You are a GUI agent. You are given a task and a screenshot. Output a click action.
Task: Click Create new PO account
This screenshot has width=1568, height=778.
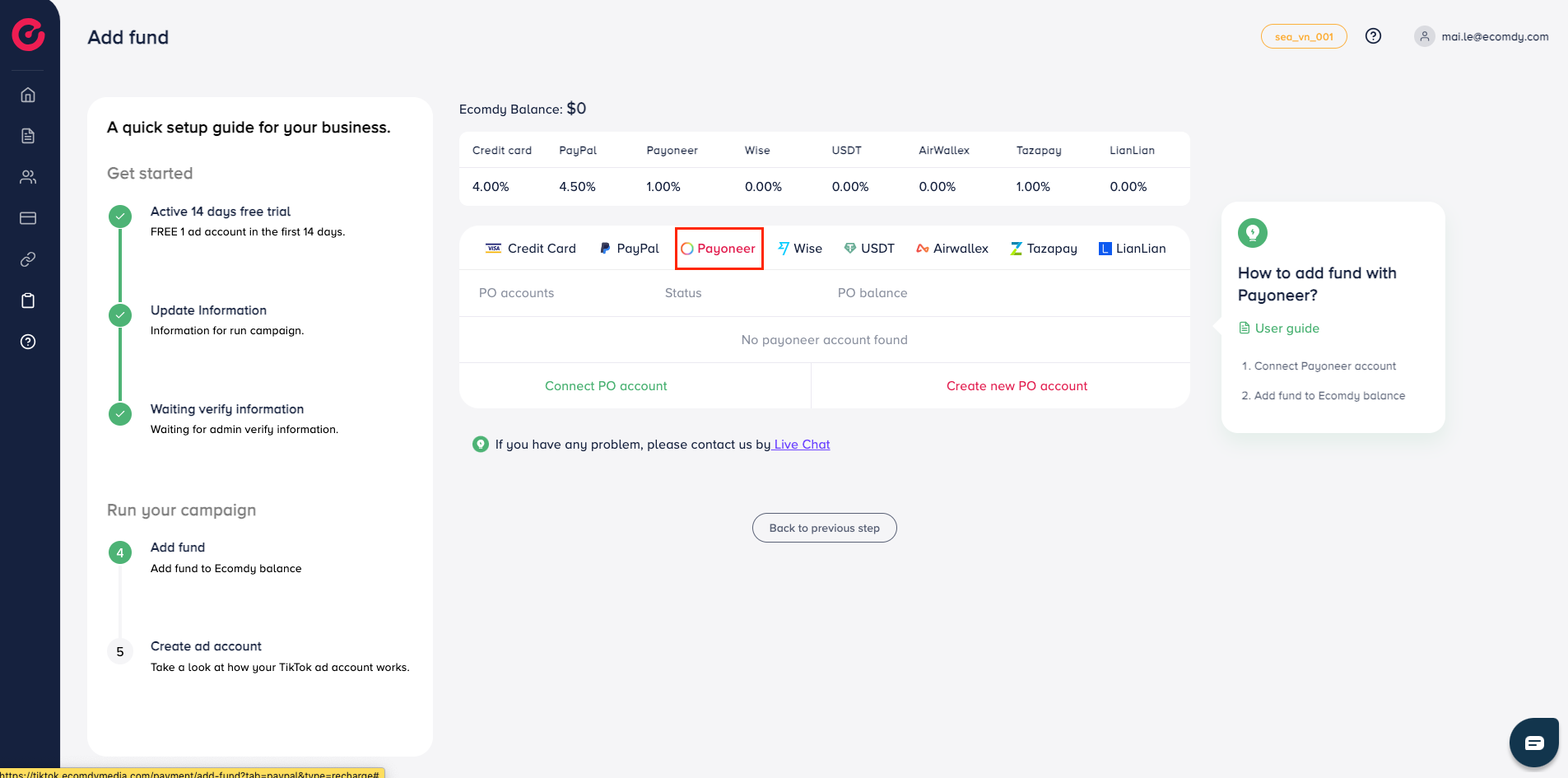pos(1017,386)
